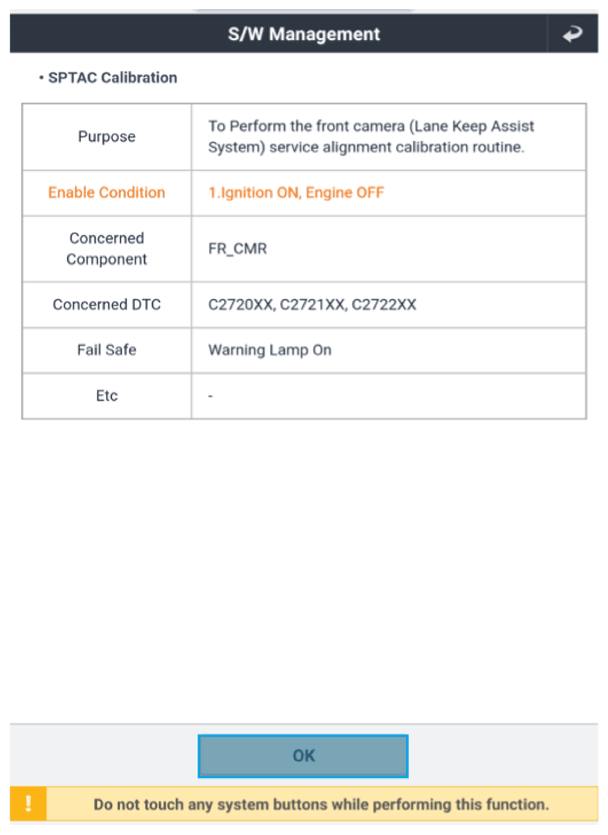The height and width of the screenshot is (835, 608).
Task: Select the Etc row label
Action: (106, 396)
